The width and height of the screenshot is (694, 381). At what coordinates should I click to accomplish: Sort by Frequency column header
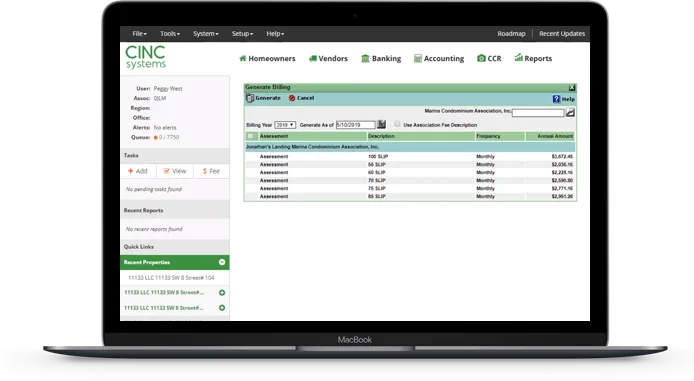coord(488,136)
